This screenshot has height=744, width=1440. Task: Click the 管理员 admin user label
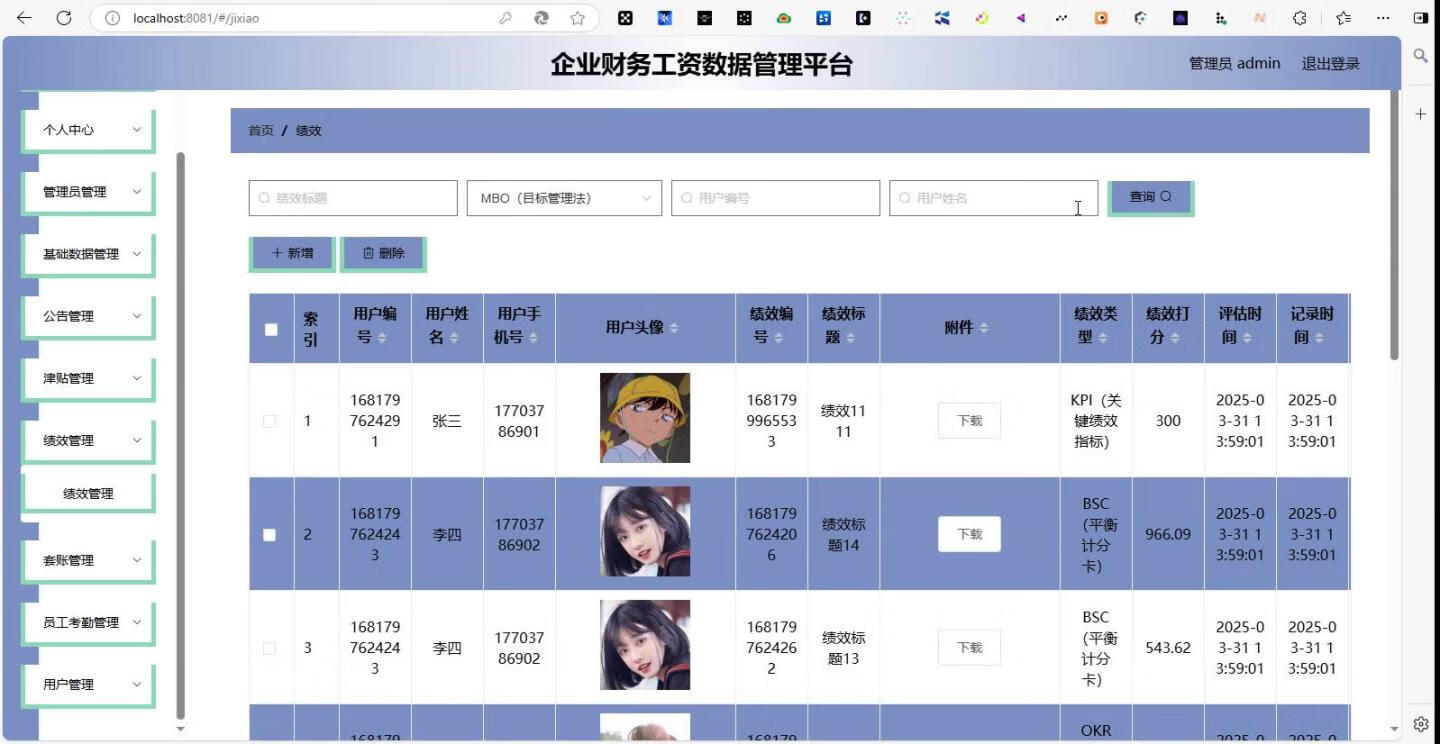[x=1234, y=63]
